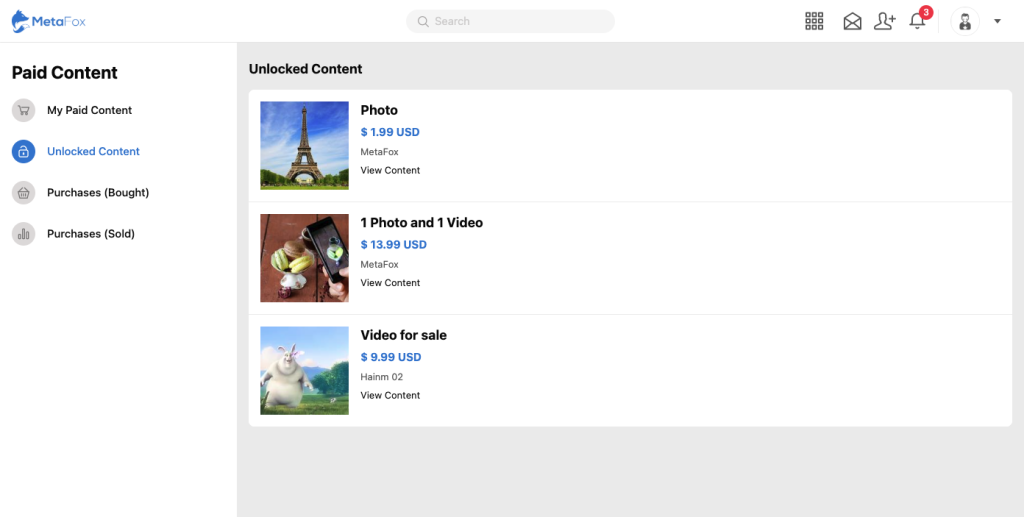Viewport: 1024px width, 517px height.
Task: Click the Hainm 02 seller name
Action: (x=381, y=377)
